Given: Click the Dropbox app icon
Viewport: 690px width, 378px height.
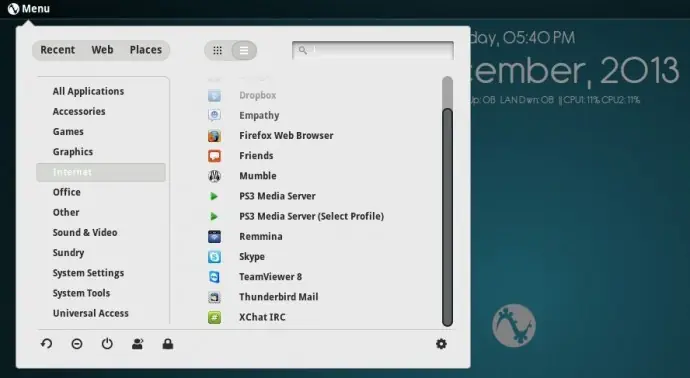Looking at the screenshot, I should (214, 95).
